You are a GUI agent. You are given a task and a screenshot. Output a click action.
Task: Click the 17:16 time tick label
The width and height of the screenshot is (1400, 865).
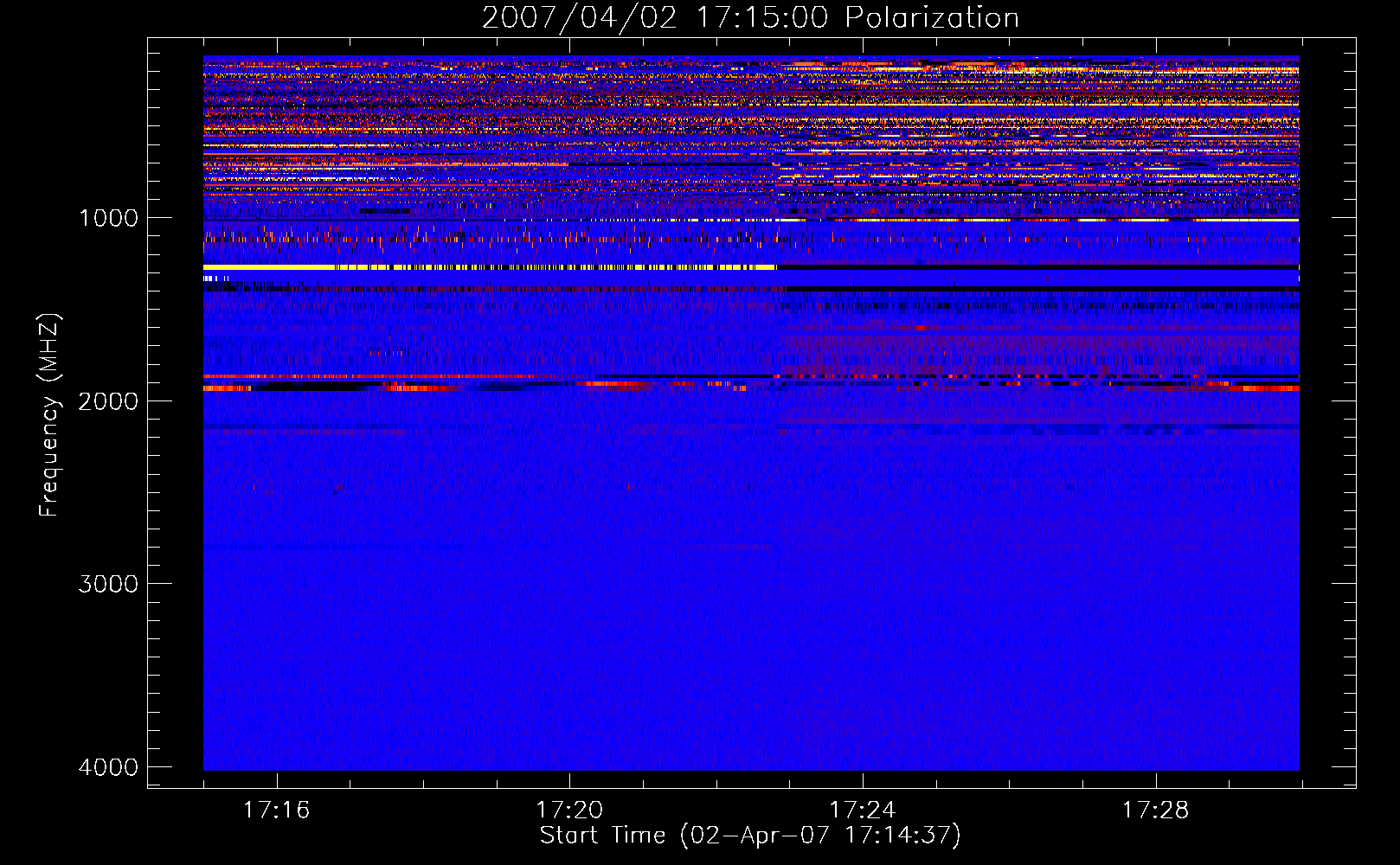276,810
